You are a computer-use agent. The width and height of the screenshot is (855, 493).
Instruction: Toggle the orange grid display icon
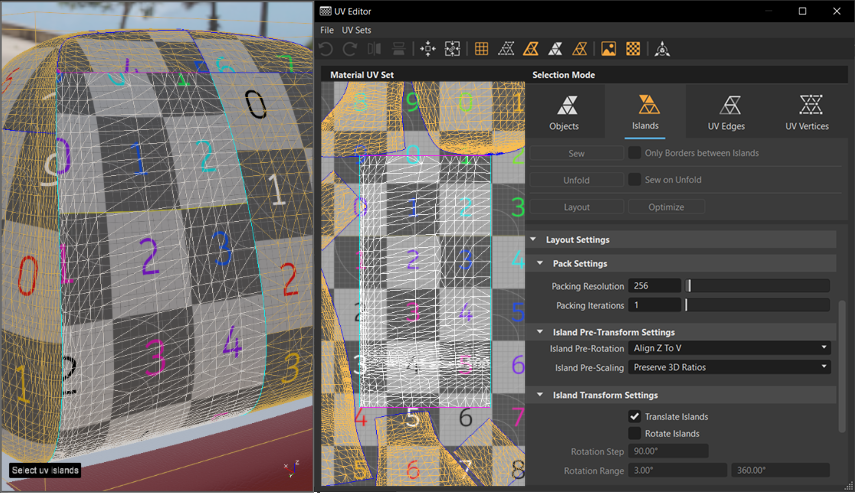pyautogui.click(x=481, y=49)
